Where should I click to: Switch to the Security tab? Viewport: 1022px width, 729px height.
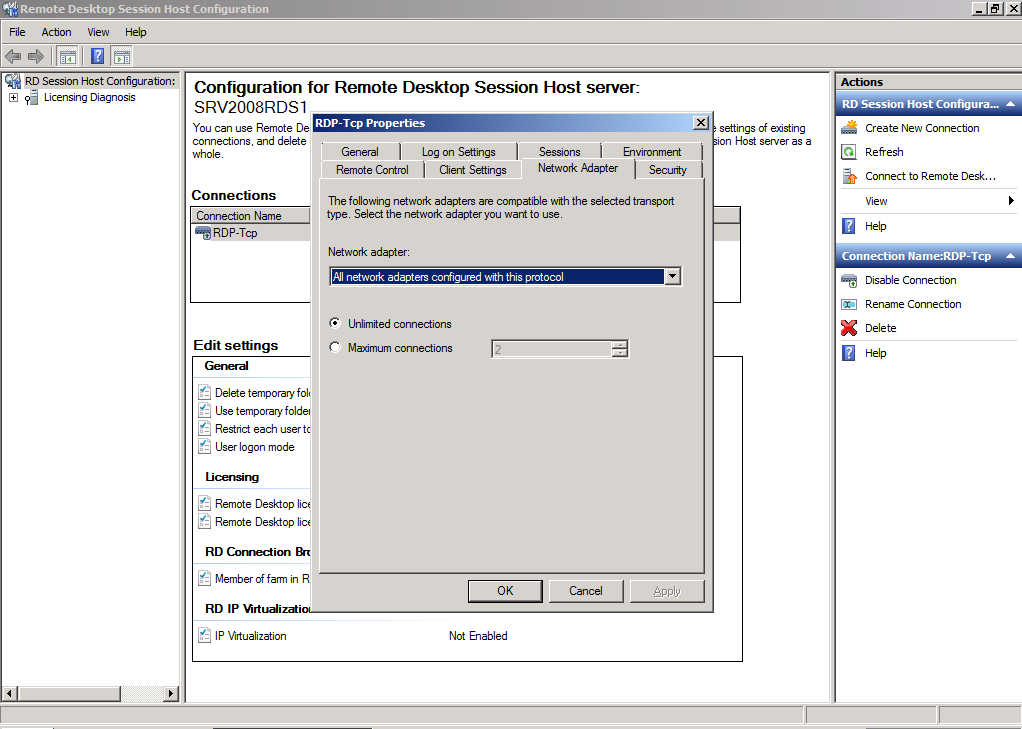pyautogui.click(x=667, y=170)
